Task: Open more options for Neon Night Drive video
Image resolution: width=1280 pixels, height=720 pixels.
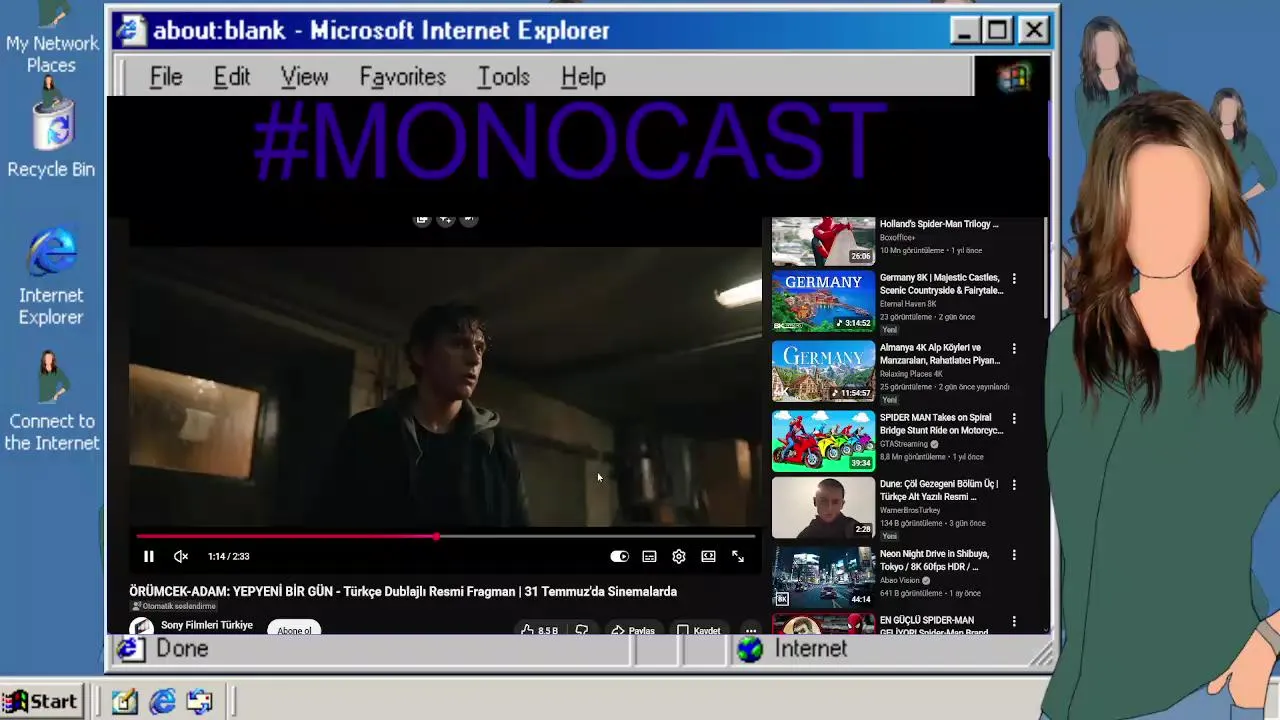Action: 1014,555
